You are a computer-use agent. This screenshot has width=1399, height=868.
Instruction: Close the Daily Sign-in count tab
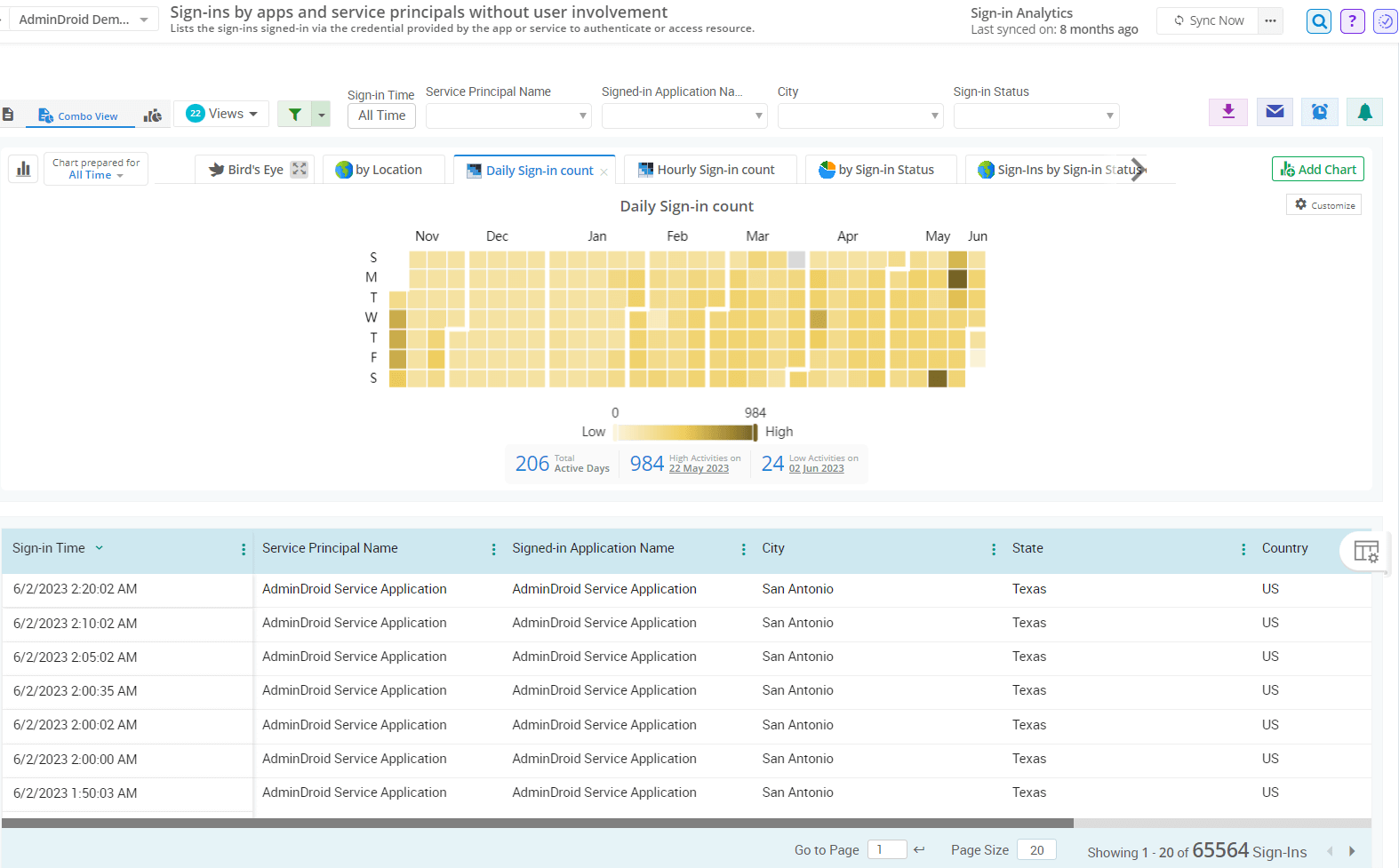point(604,172)
